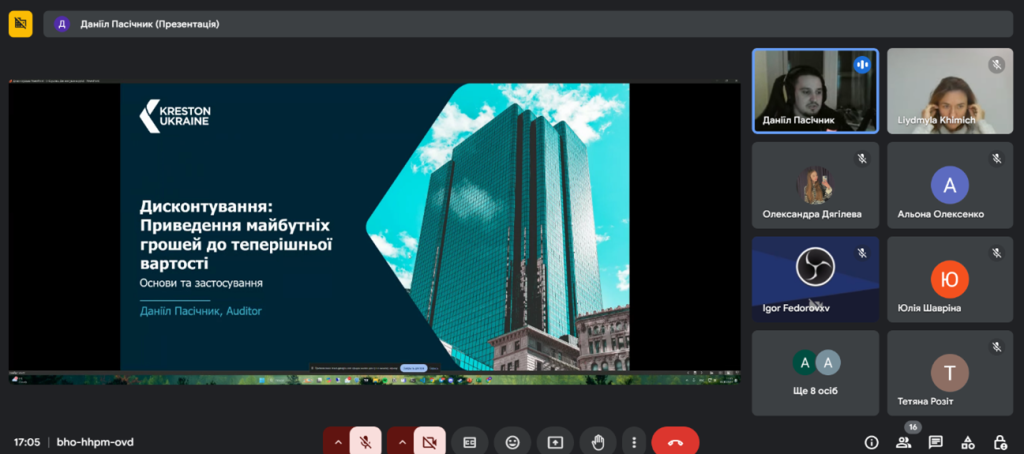The height and width of the screenshot is (454, 1024).
Task: Expand audio settings arrow beside microphone
Action: pyautogui.click(x=337, y=442)
